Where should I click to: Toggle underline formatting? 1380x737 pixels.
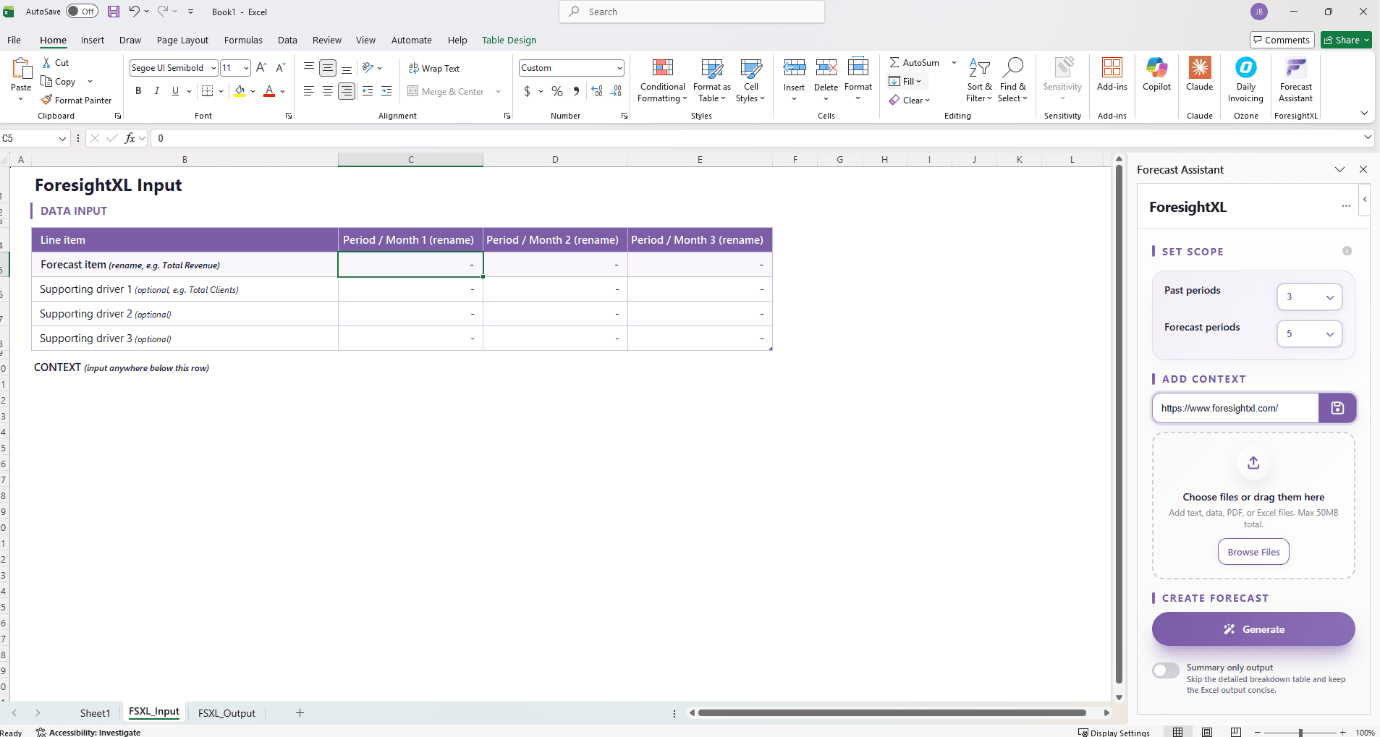(175, 91)
